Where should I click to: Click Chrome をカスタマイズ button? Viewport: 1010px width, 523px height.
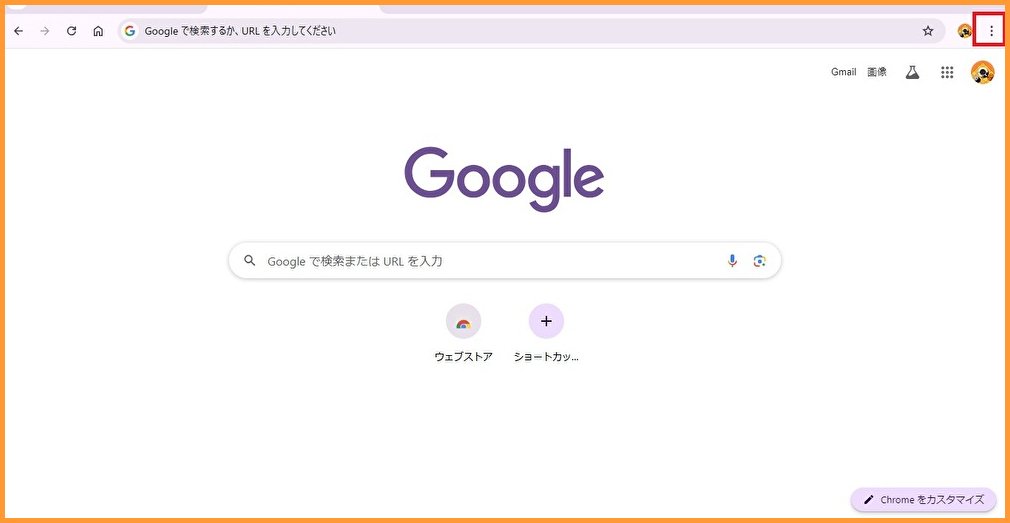click(923, 499)
